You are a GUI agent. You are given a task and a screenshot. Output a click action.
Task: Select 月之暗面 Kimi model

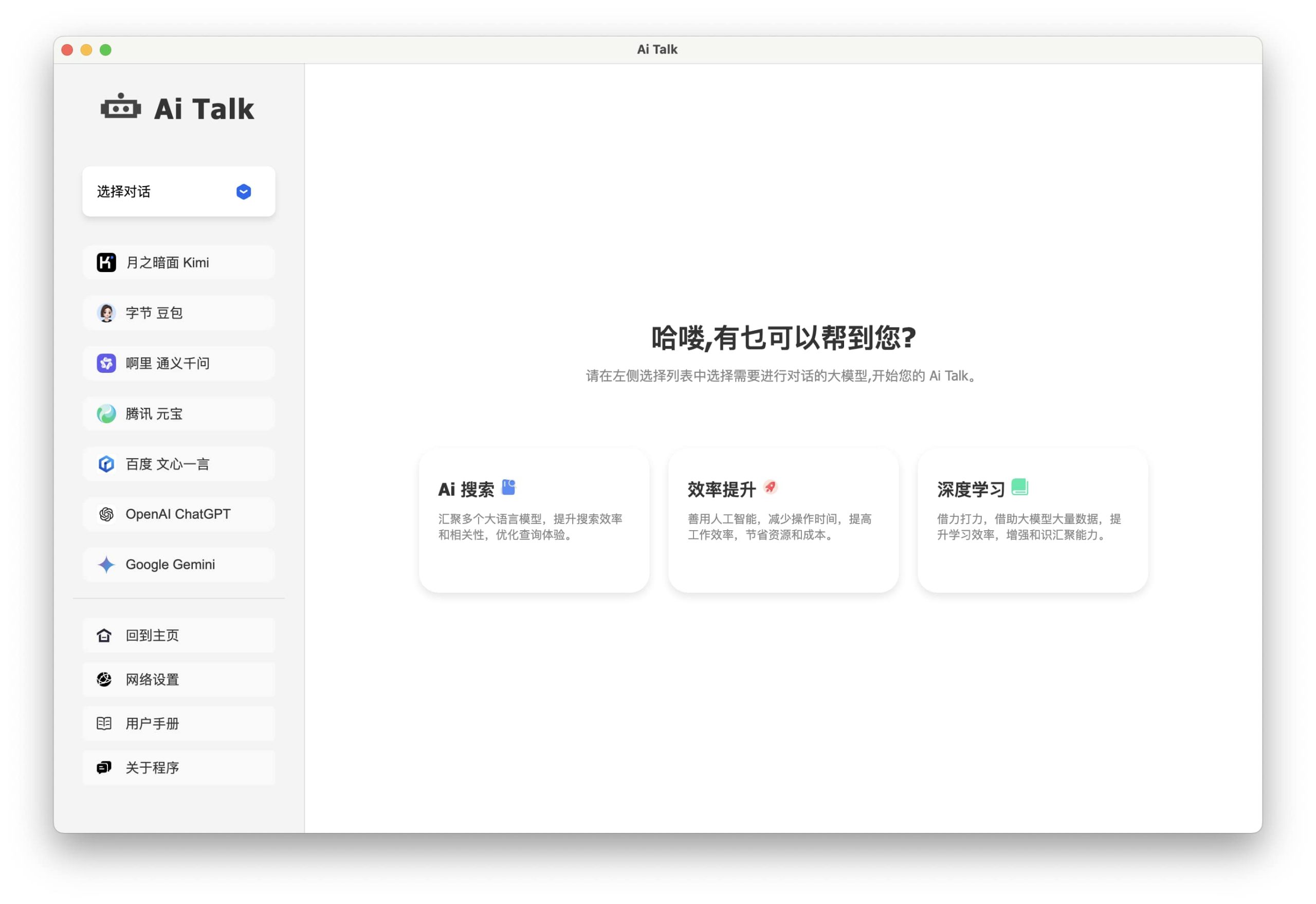click(178, 262)
